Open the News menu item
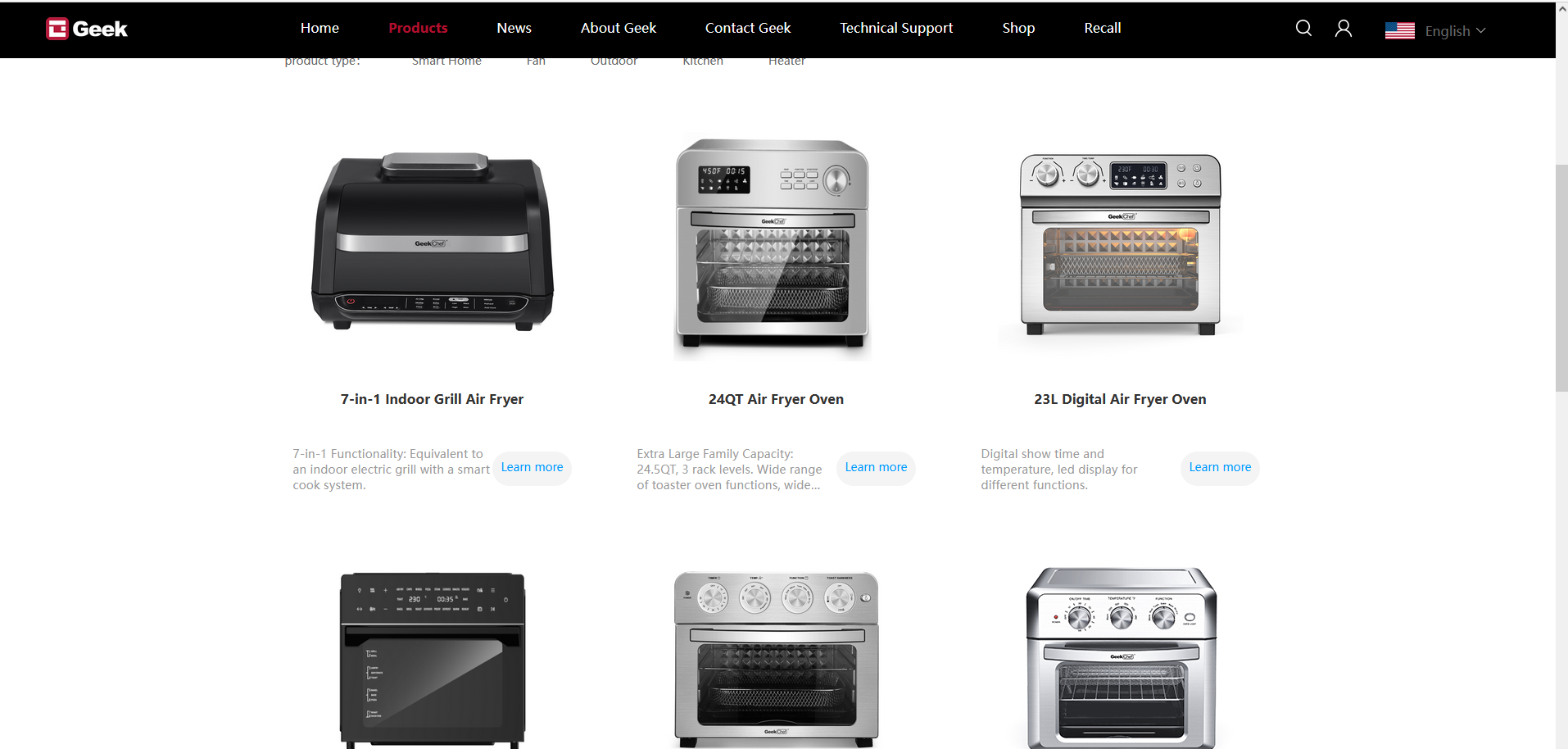1568x749 pixels. point(514,28)
